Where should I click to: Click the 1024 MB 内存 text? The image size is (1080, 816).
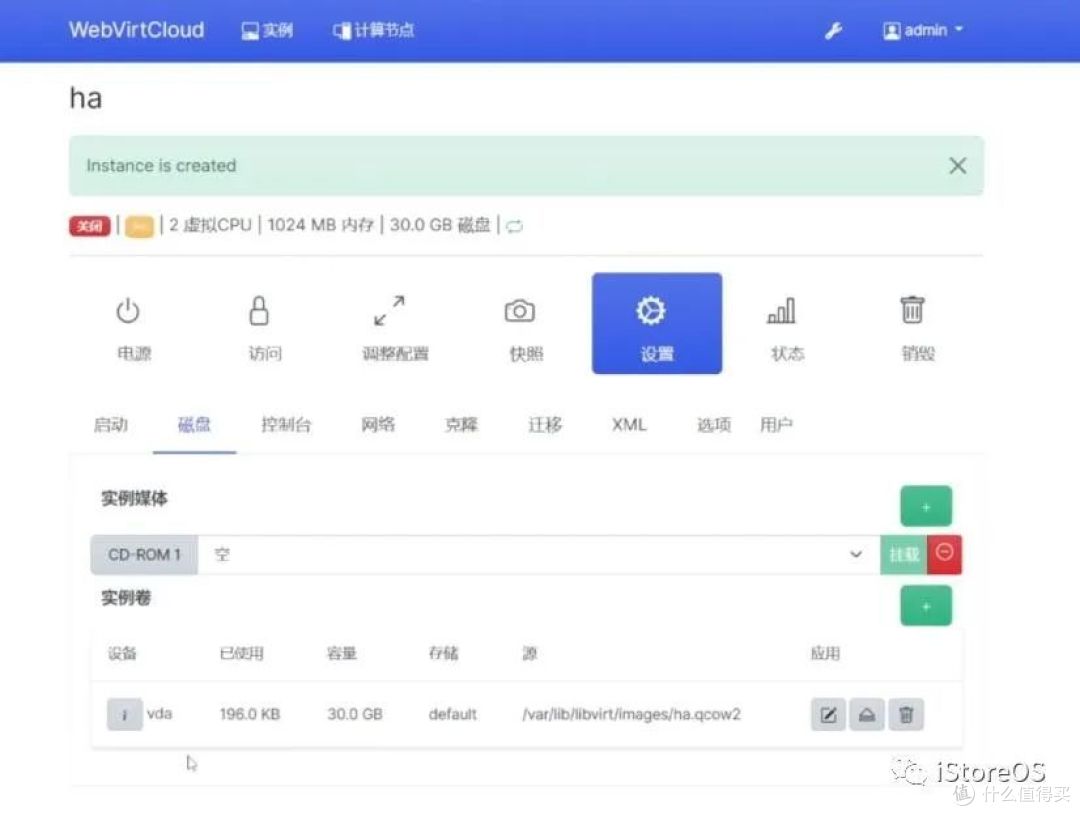pos(320,225)
